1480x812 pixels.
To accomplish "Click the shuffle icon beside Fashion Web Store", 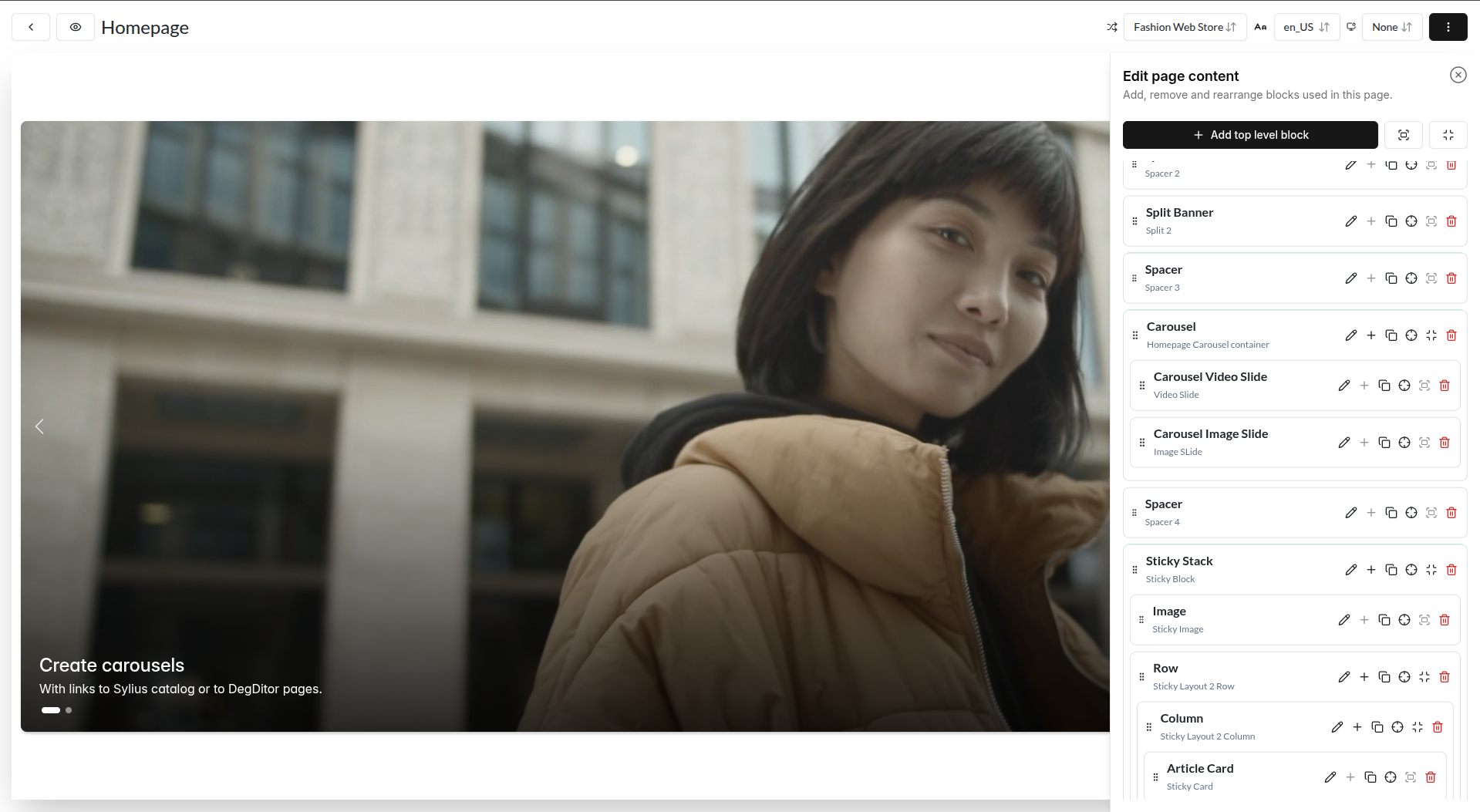I will tap(1112, 27).
